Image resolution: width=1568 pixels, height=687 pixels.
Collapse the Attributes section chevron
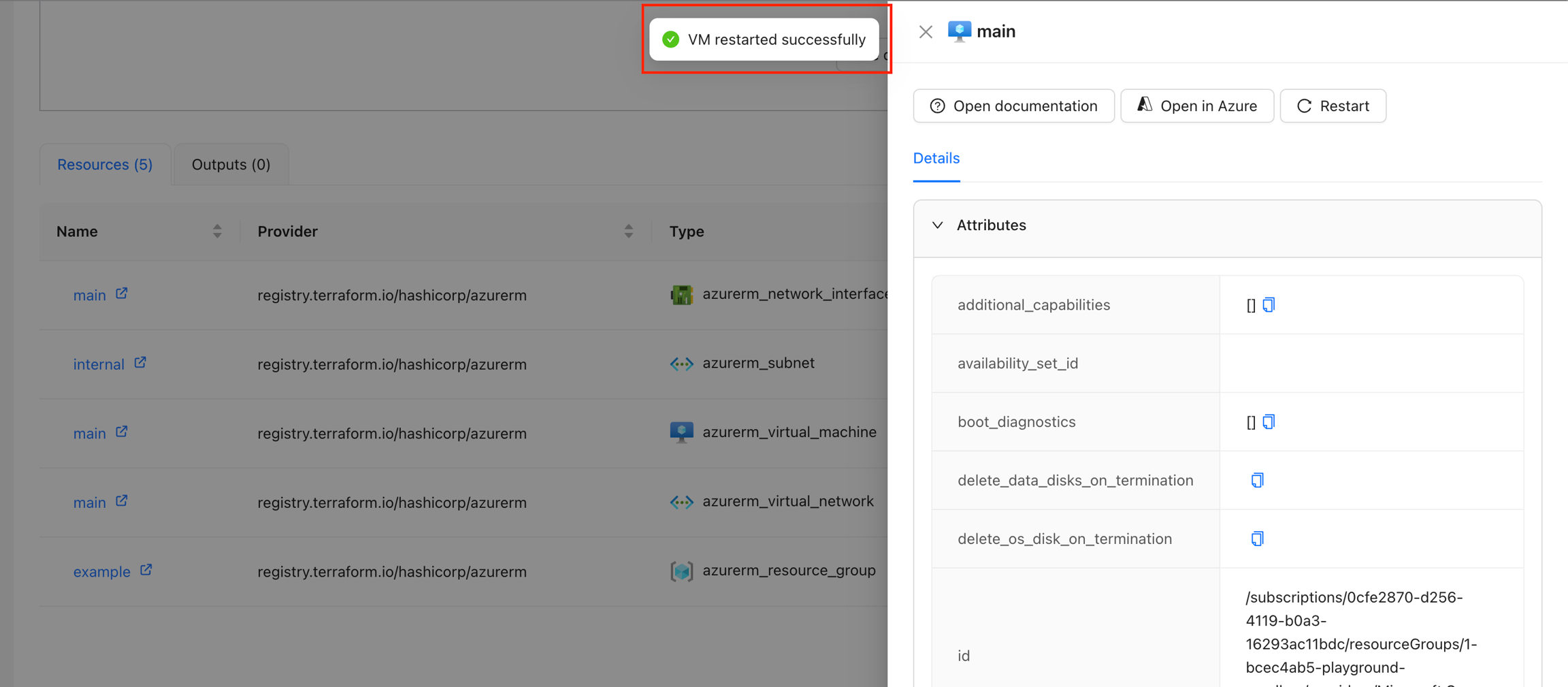(x=937, y=225)
